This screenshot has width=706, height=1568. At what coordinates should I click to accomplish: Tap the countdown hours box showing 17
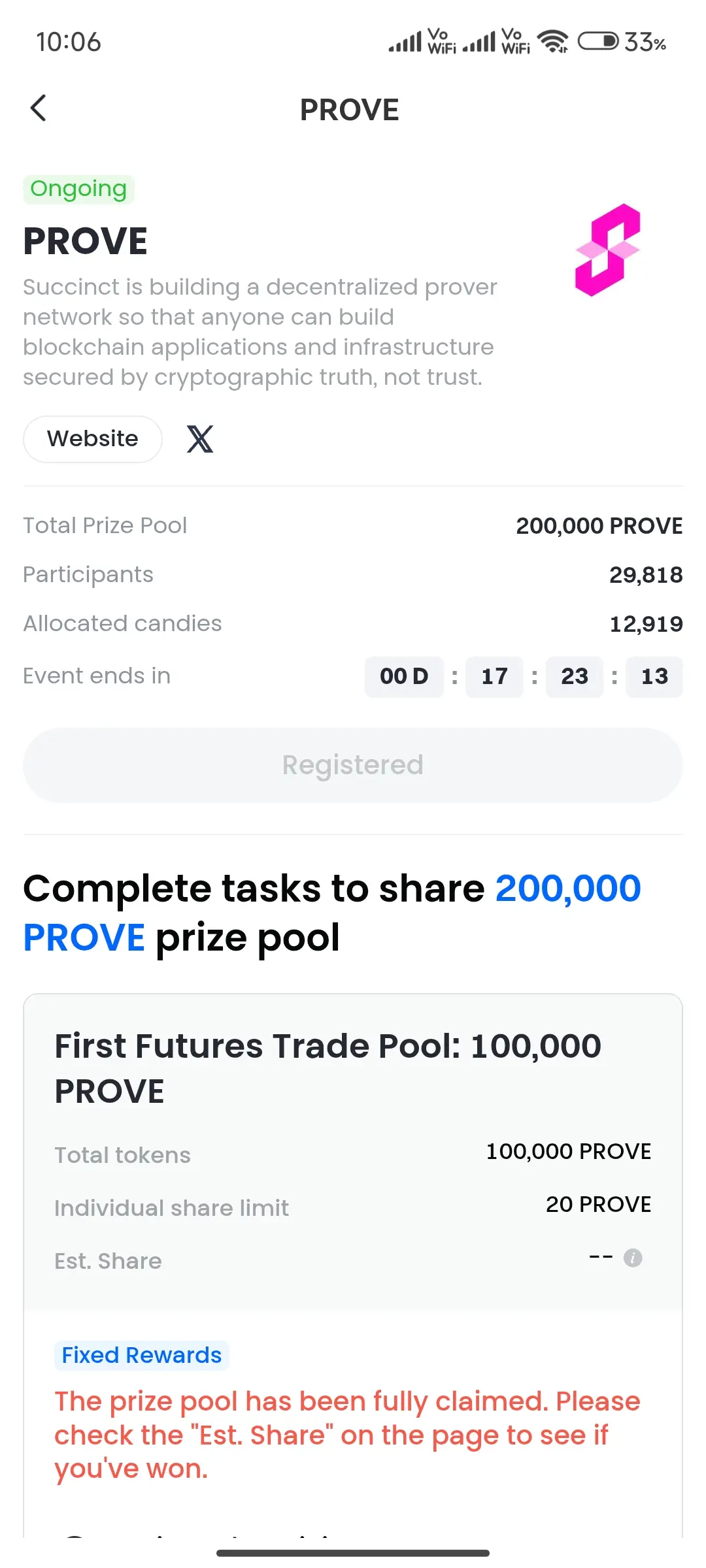[494, 677]
